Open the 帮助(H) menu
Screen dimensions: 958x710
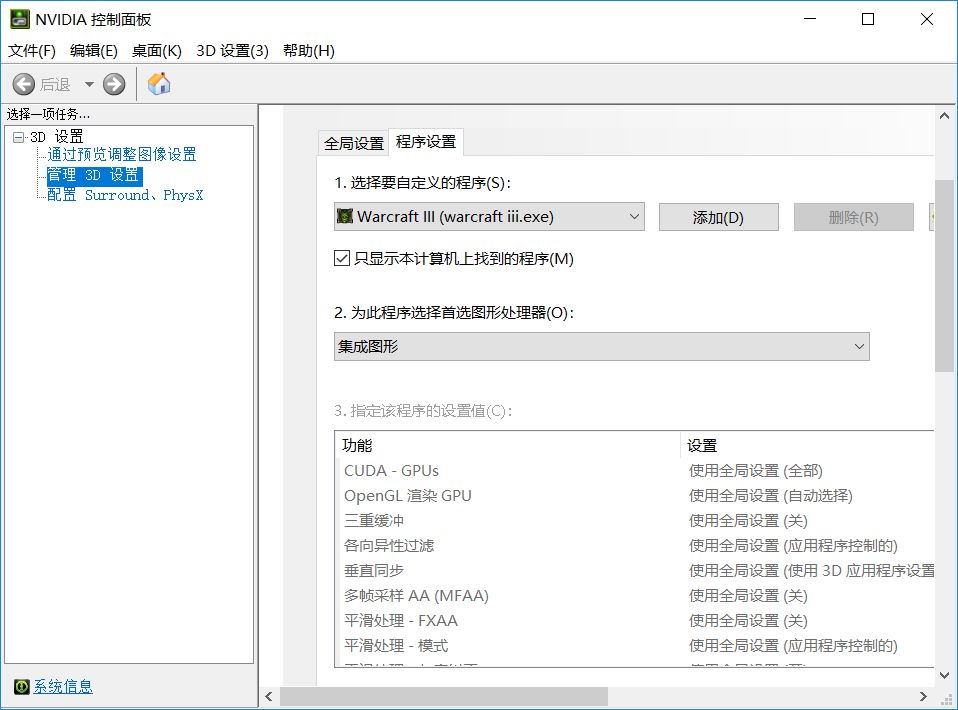pyautogui.click(x=309, y=51)
